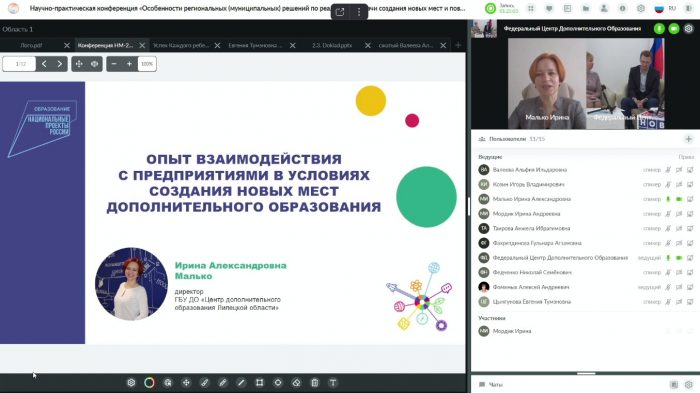Select the straight line tool
This screenshot has height=393, width=700.
(x=241, y=383)
